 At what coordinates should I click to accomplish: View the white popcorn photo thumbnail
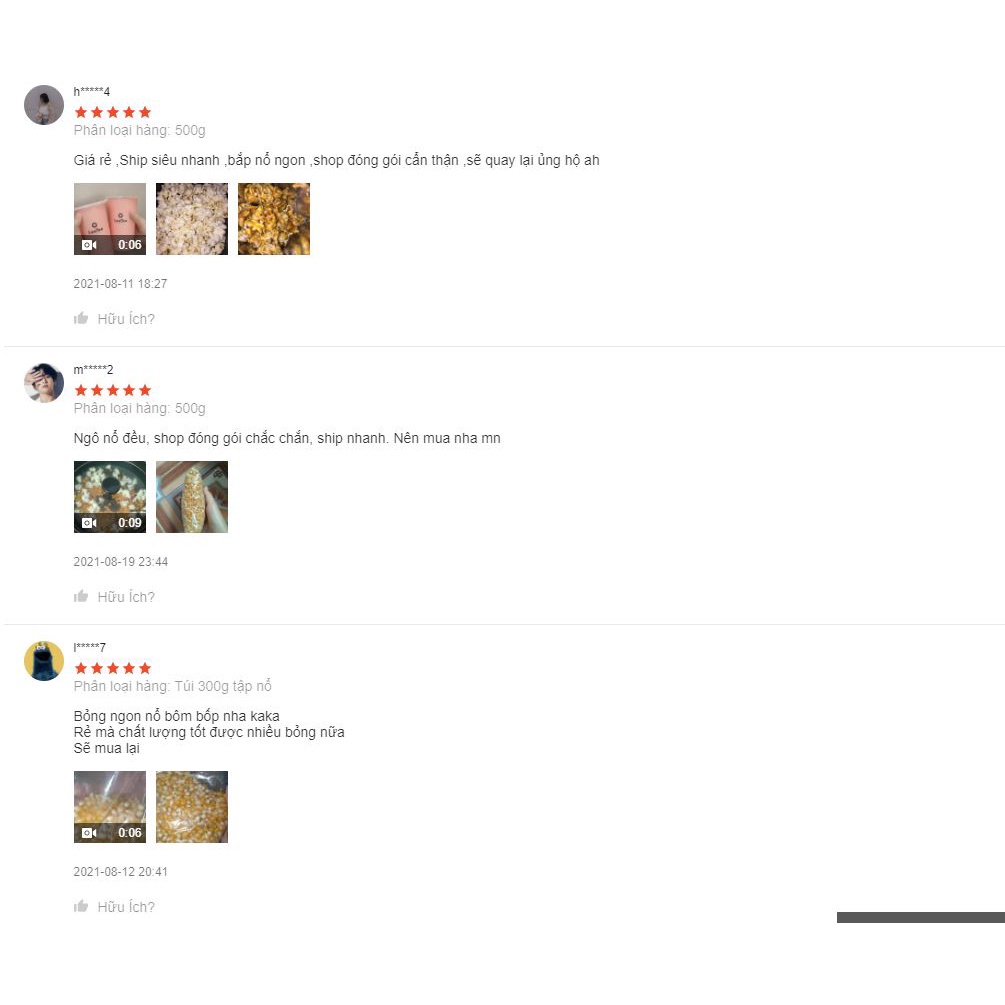[x=192, y=219]
